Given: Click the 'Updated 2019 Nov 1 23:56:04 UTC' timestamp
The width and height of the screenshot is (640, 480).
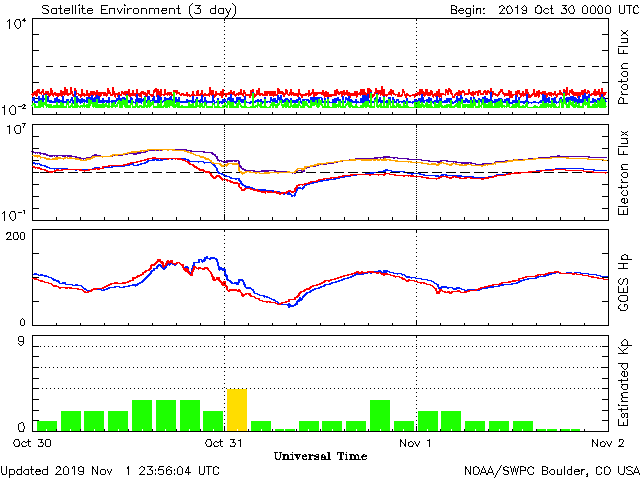Looking at the screenshot, I should click(x=110, y=471).
